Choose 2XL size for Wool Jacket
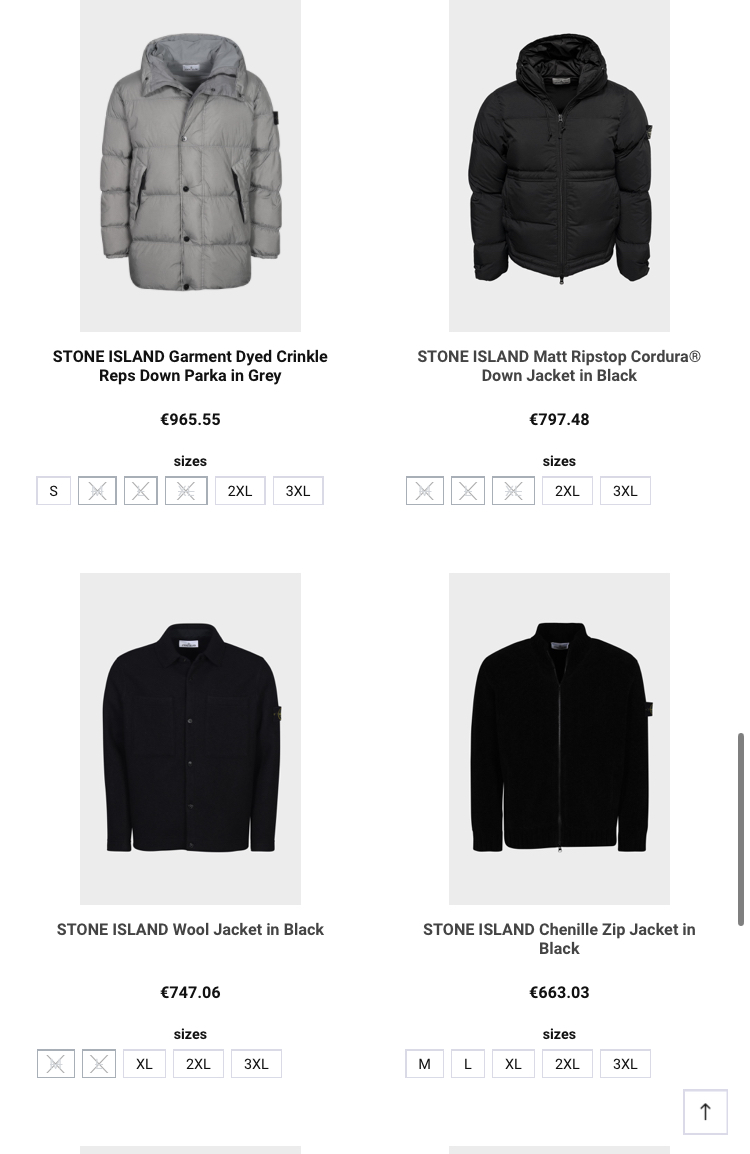The height and width of the screenshot is (1154, 750). (198, 1063)
